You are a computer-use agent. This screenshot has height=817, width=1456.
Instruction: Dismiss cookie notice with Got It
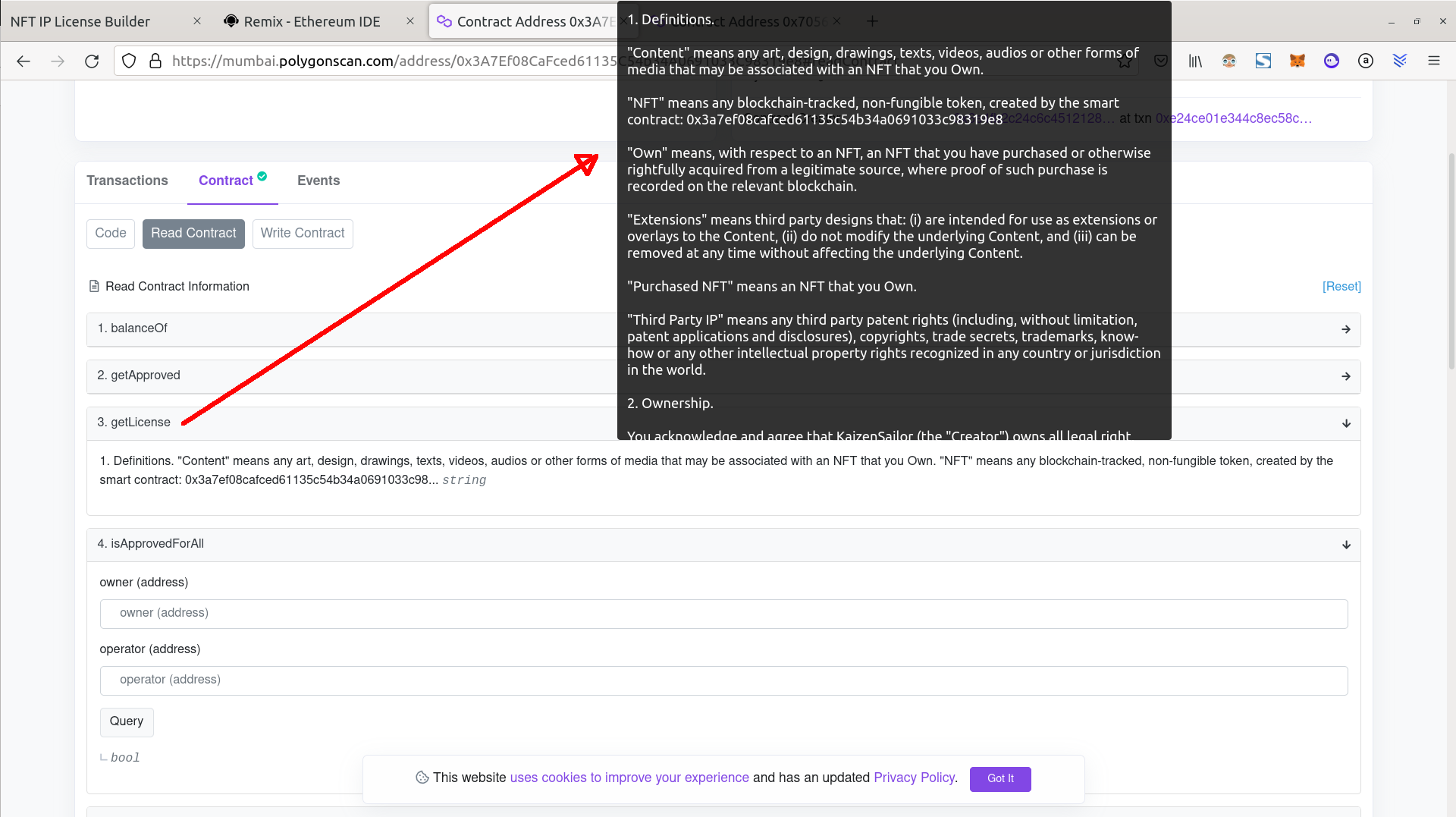coord(1000,779)
